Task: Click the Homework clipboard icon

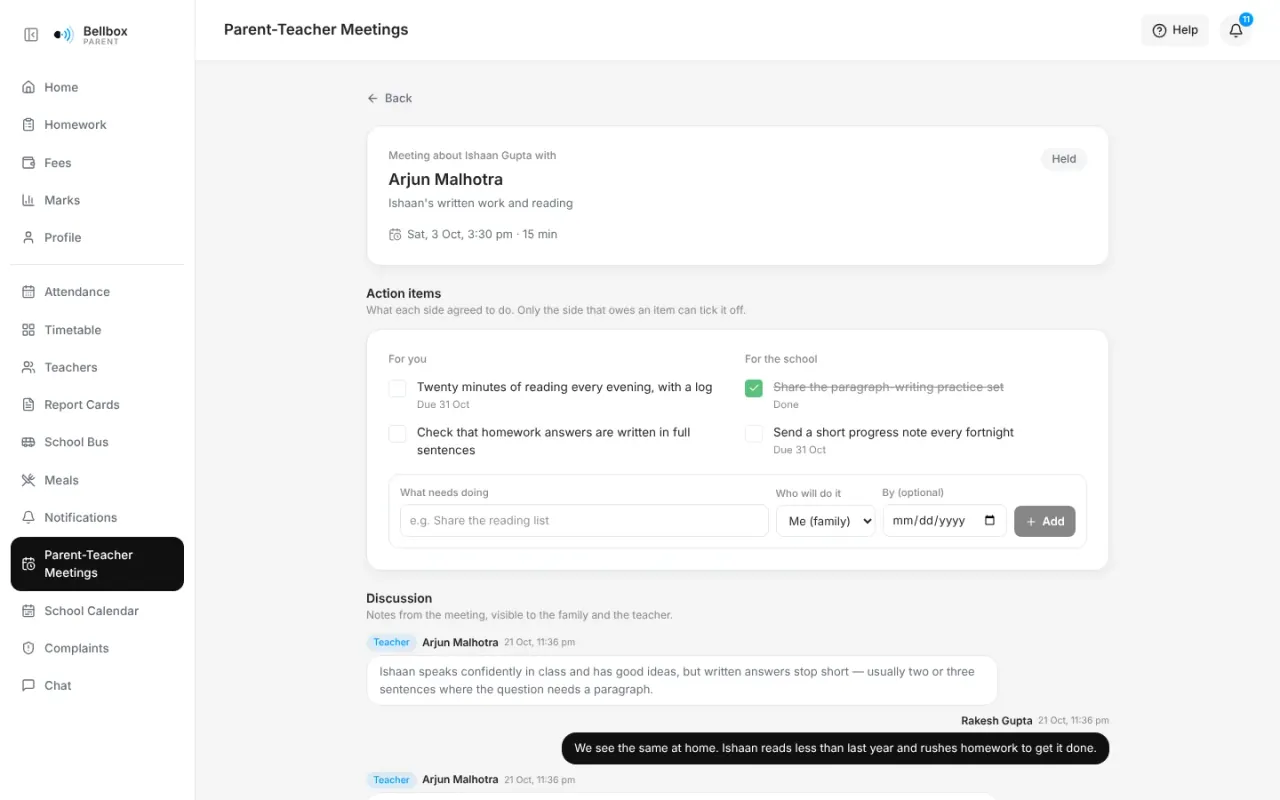Action: [x=28, y=125]
